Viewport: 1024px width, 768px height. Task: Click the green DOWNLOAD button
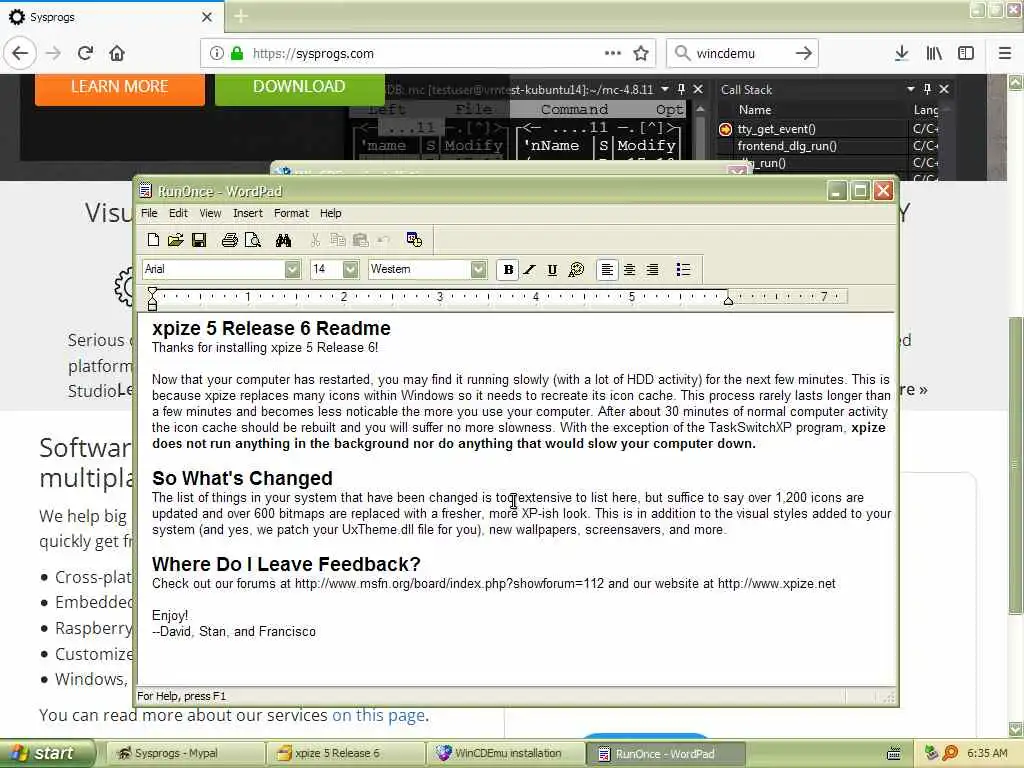click(x=299, y=88)
